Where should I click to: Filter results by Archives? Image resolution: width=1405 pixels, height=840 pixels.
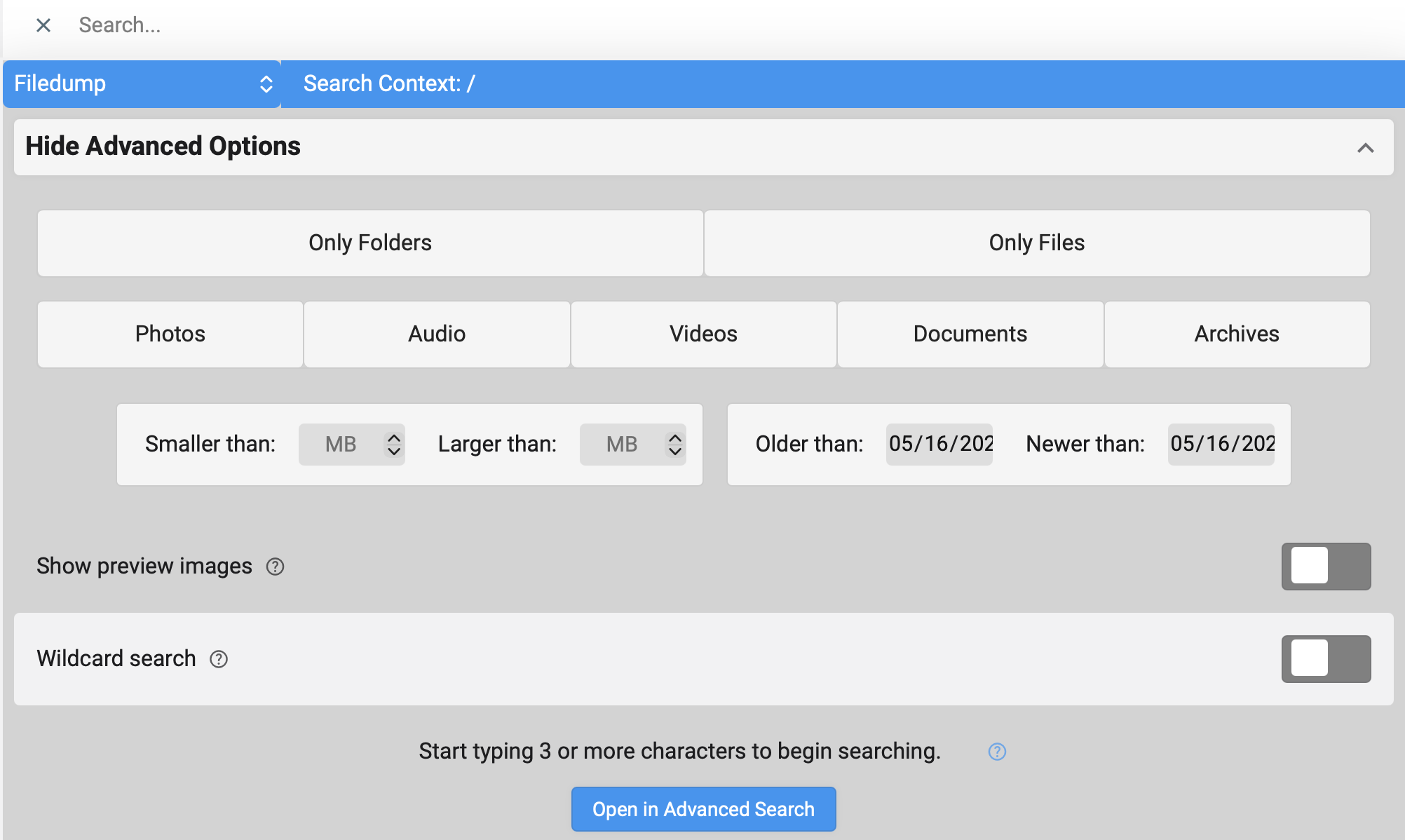(x=1237, y=334)
